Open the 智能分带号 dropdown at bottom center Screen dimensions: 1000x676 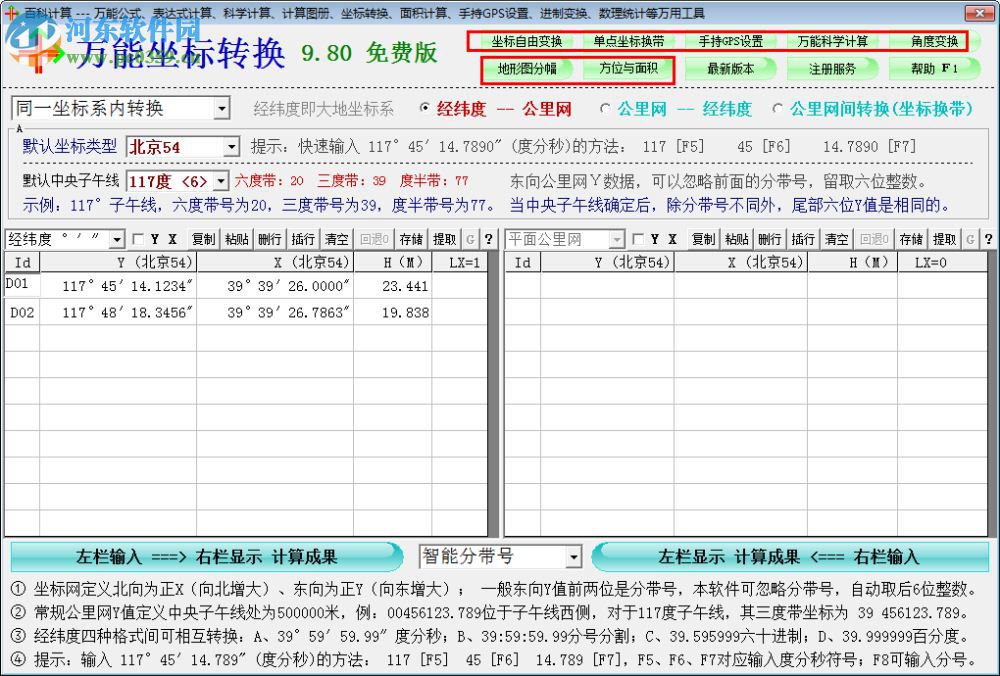click(x=575, y=556)
